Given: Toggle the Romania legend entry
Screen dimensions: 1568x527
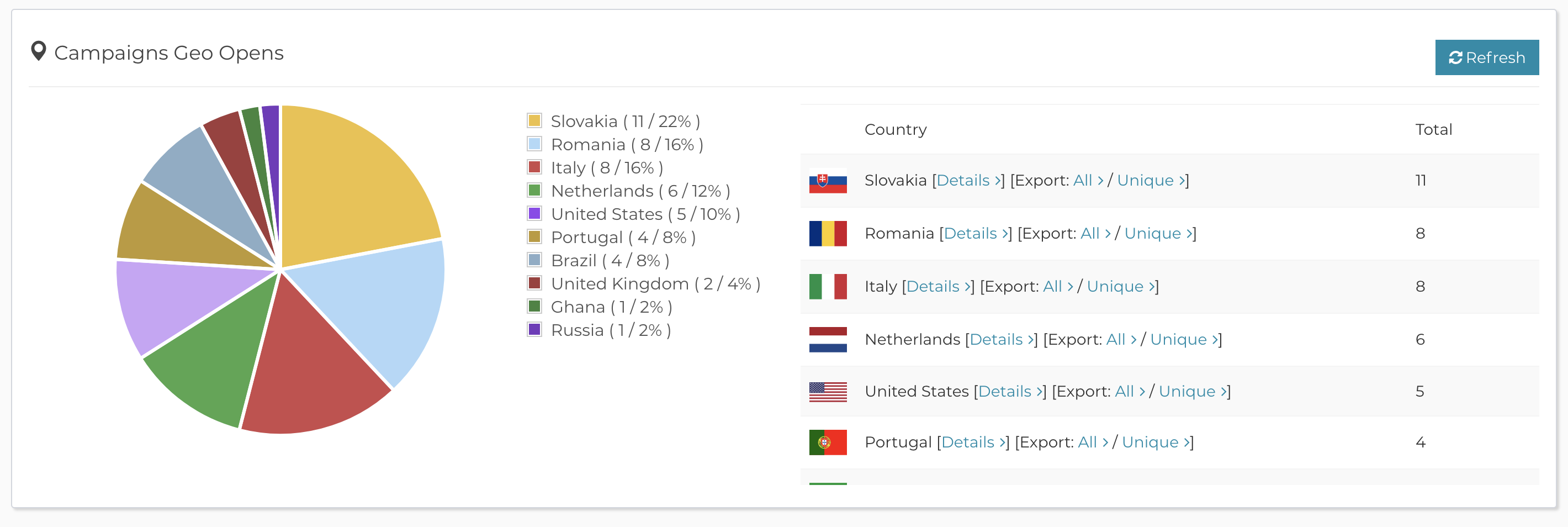Looking at the screenshot, I should [x=615, y=144].
